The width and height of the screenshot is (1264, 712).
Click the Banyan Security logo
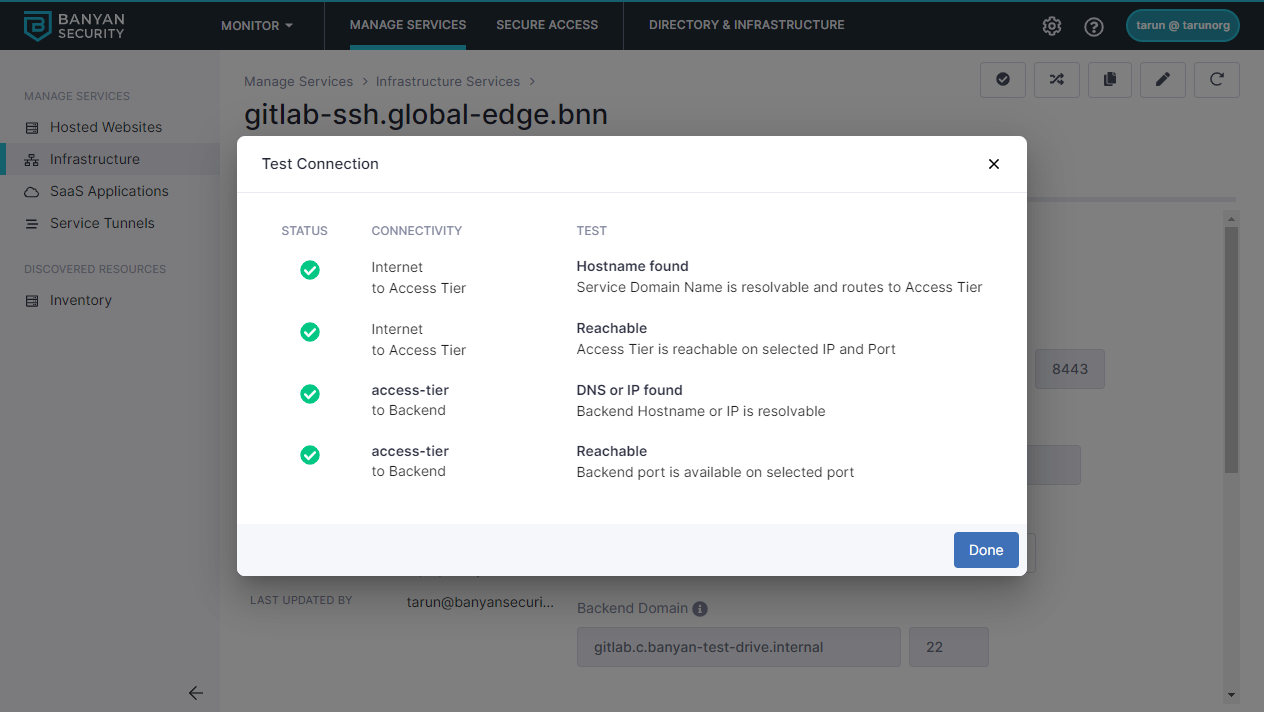coord(75,26)
